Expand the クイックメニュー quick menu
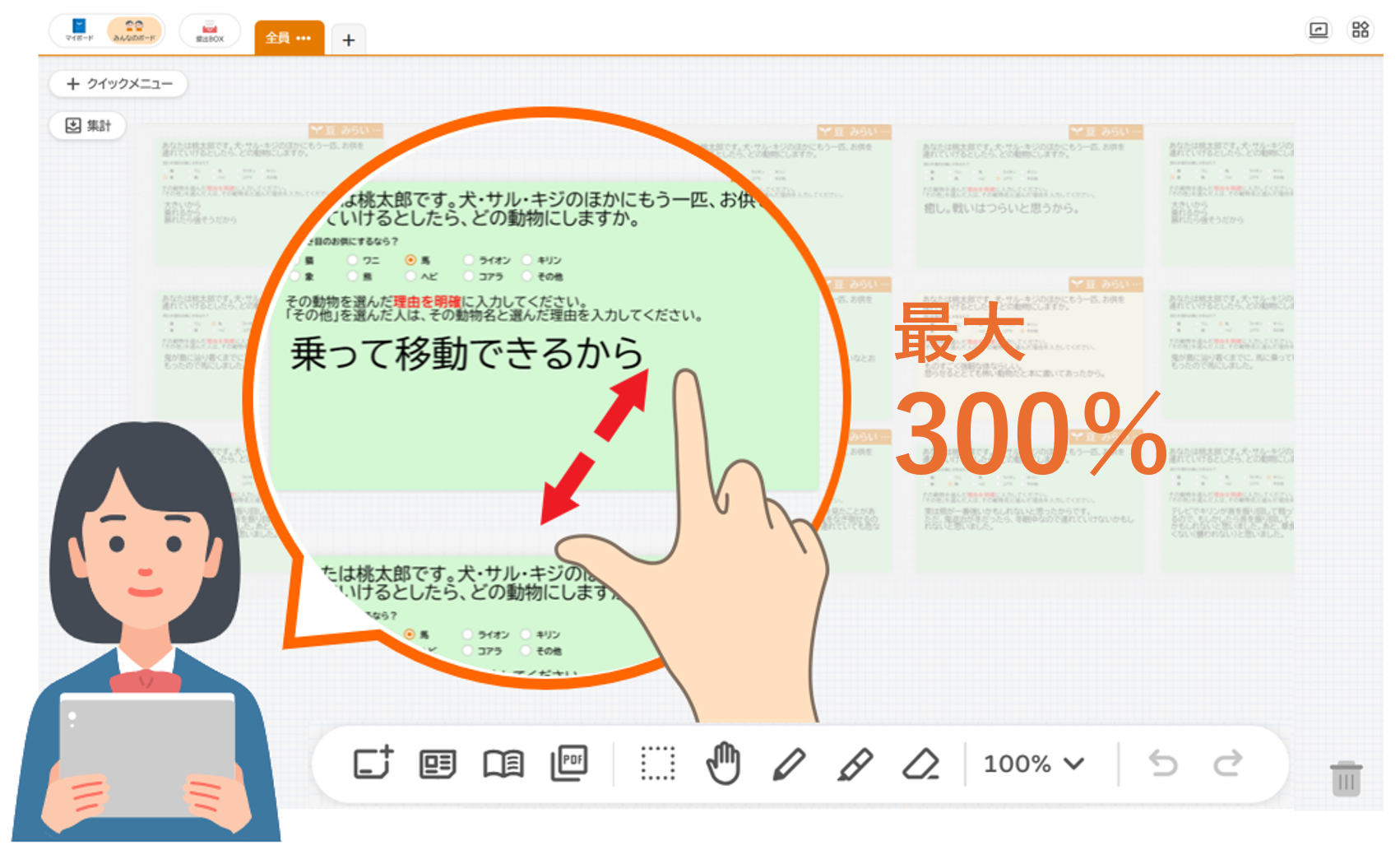1400x850 pixels. [x=118, y=84]
